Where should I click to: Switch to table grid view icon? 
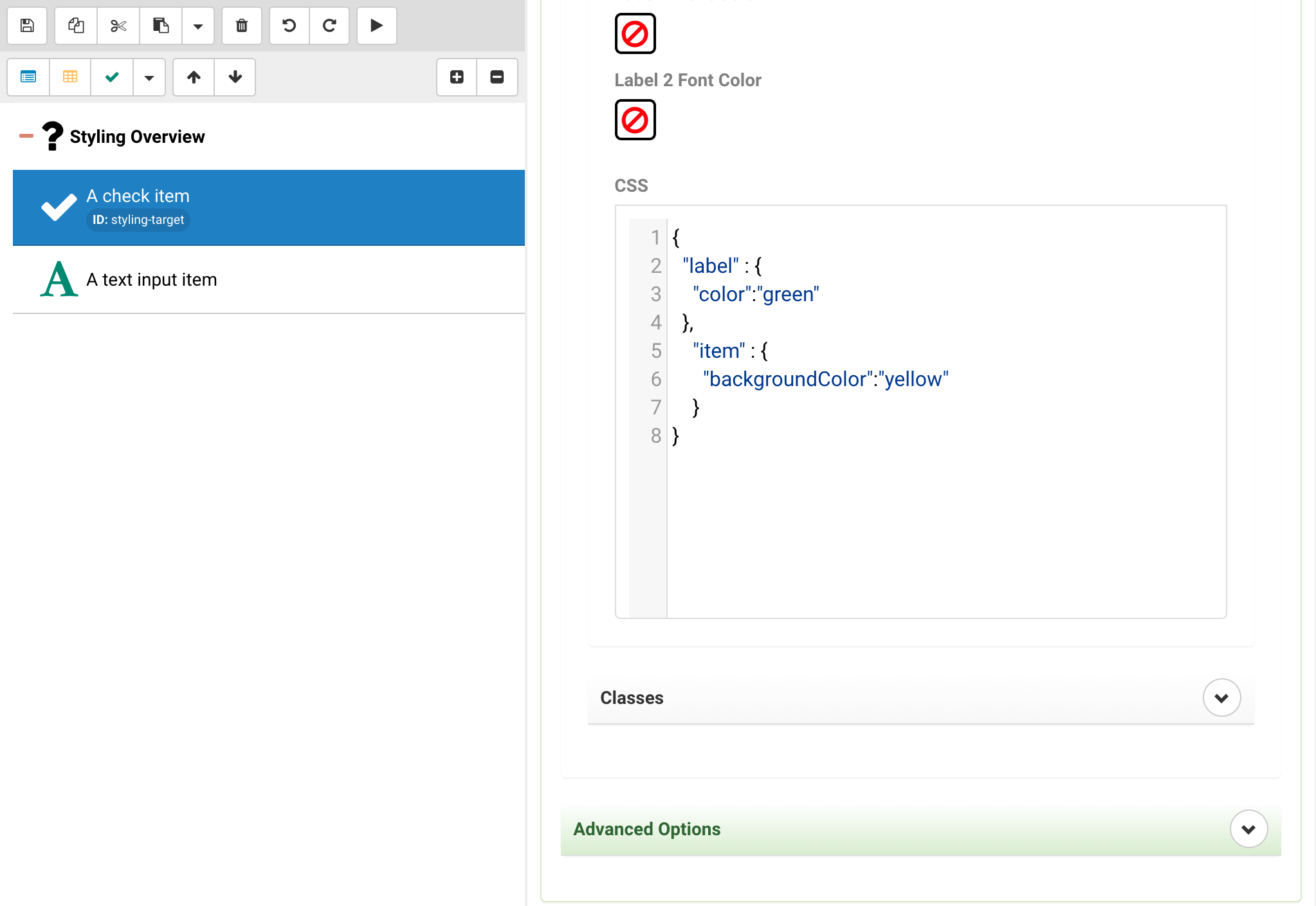70,77
